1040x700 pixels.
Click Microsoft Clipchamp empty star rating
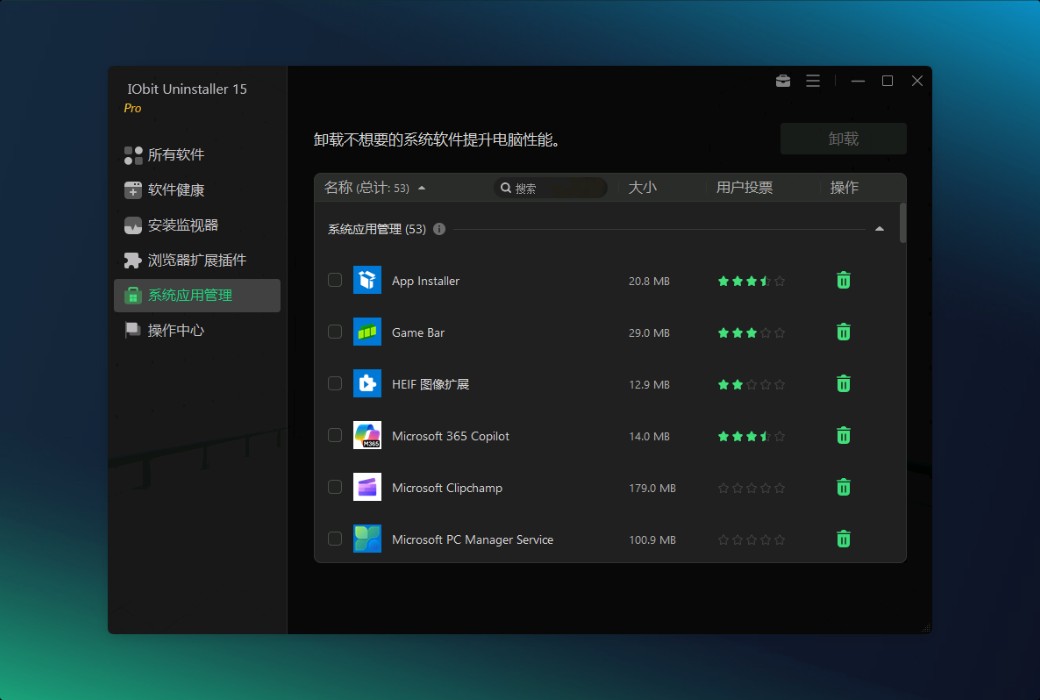pyautogui.click(x=751, y=488)
